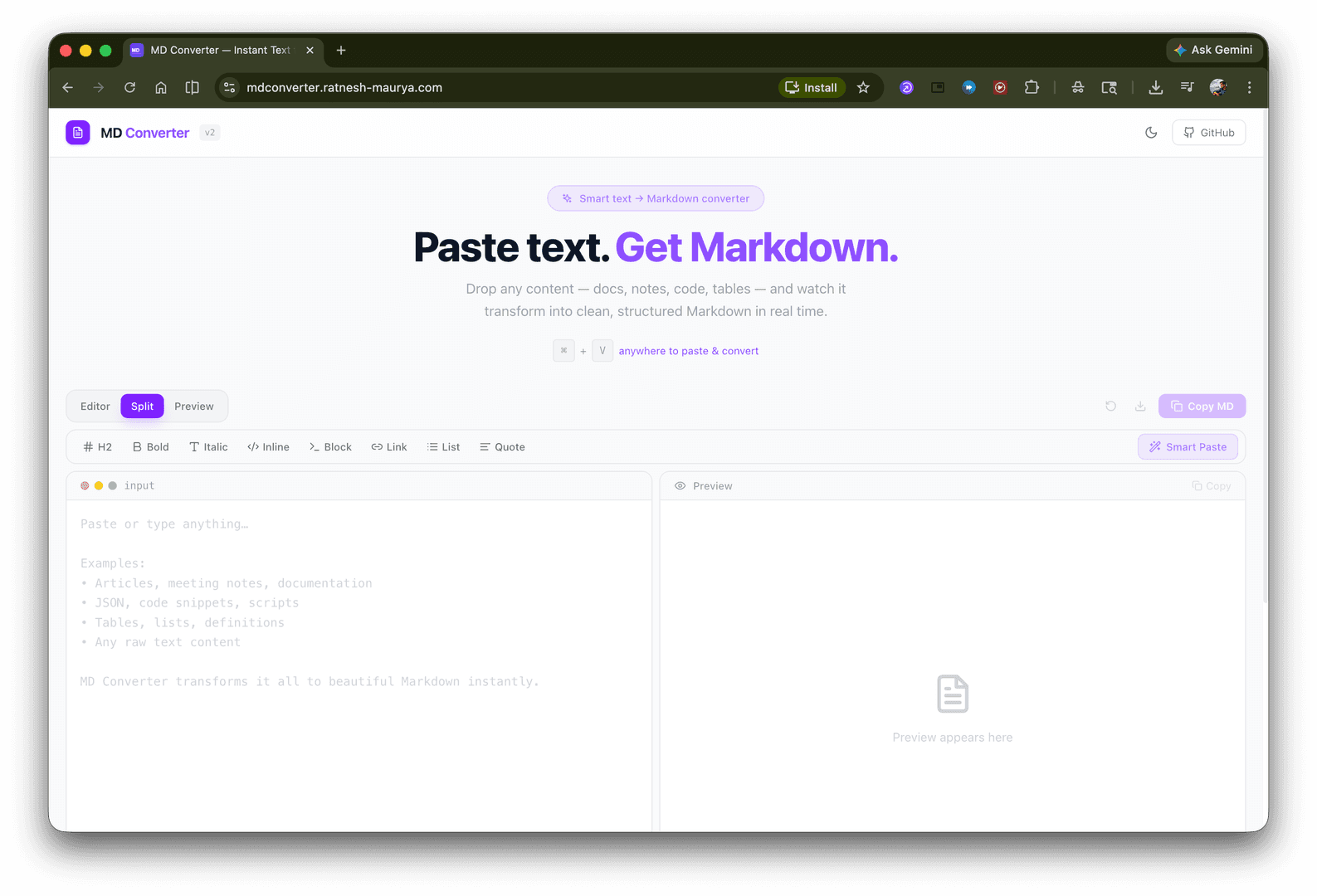Reload the page with refresh icon
The width and height of the screenshot is (1317, 896).
129,87
